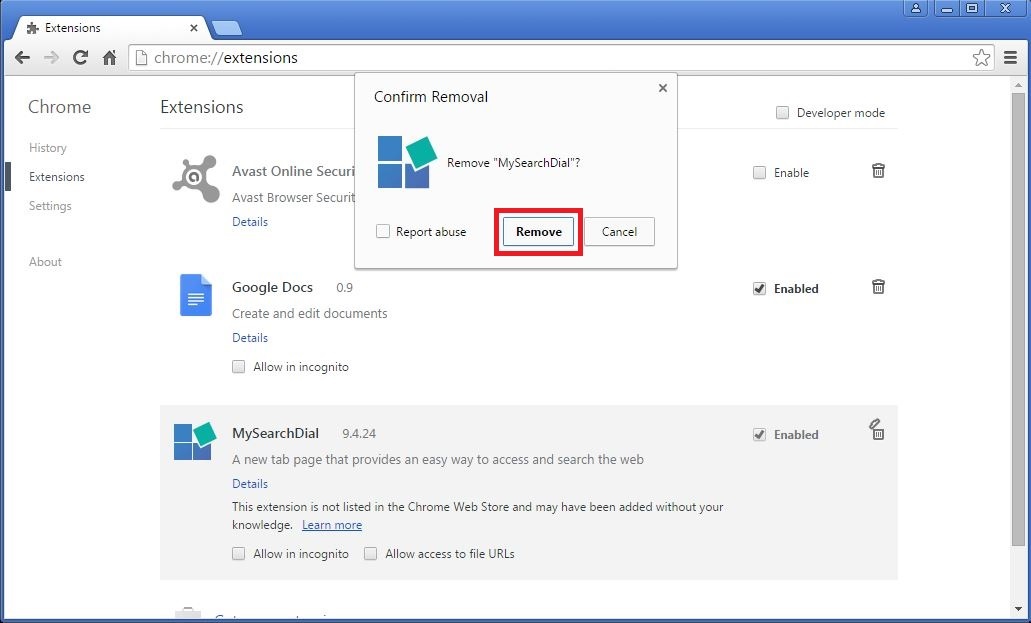Click the Learn more link

point(332,525)
